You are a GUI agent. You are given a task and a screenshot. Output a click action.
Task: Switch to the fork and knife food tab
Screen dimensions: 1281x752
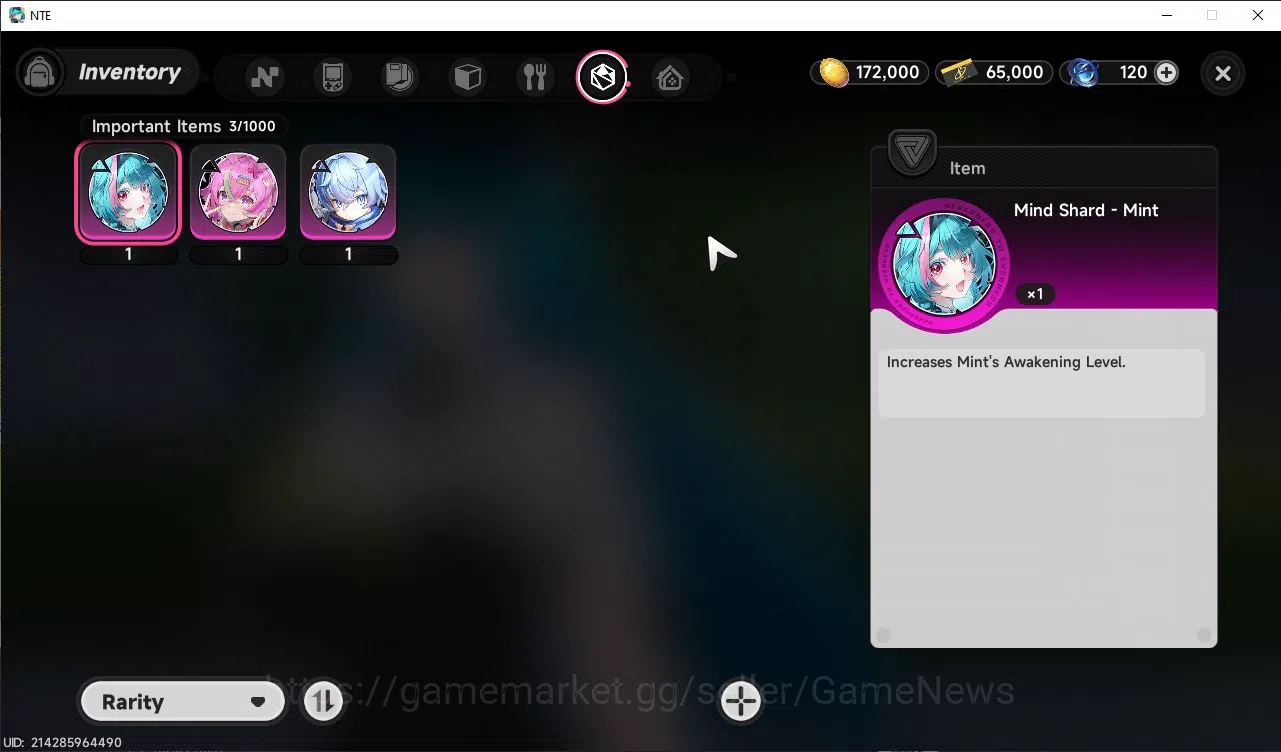click(x=535, y=77)
